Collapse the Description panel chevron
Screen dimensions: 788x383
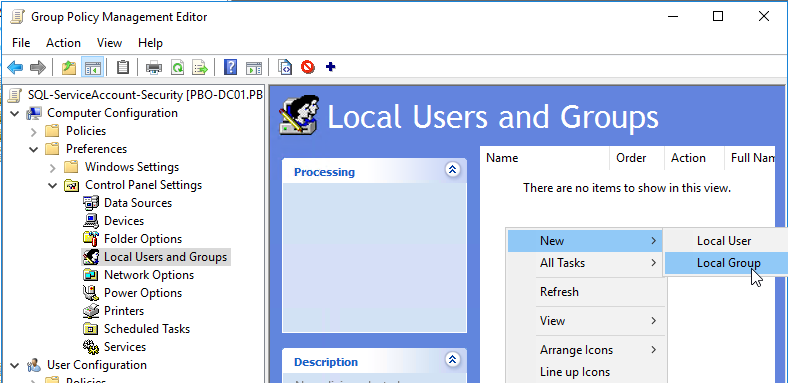click(x=453, y=360)
